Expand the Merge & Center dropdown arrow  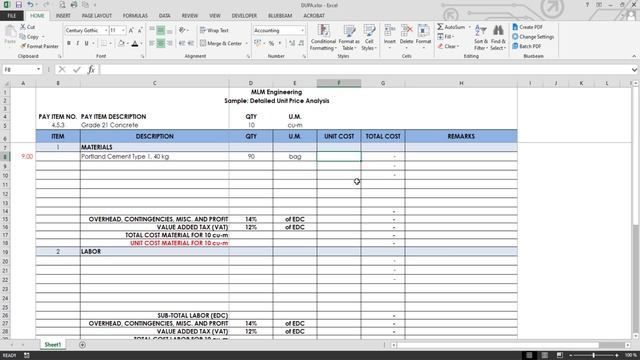click(x=247, y=43)
